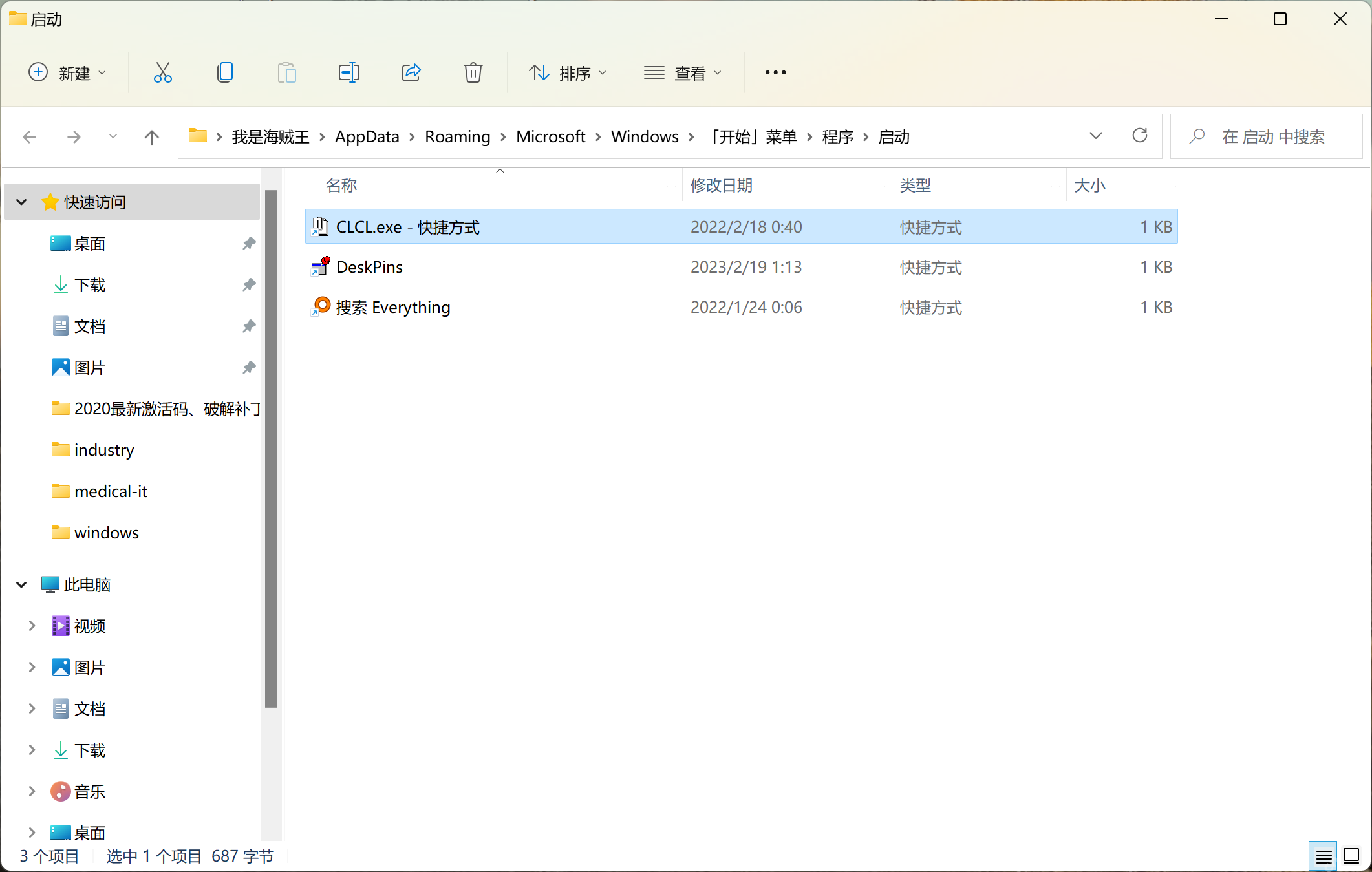1372x872 pixels.
Task: Click the 在 启动 中搜索 search box
Action: (1266, 137)
